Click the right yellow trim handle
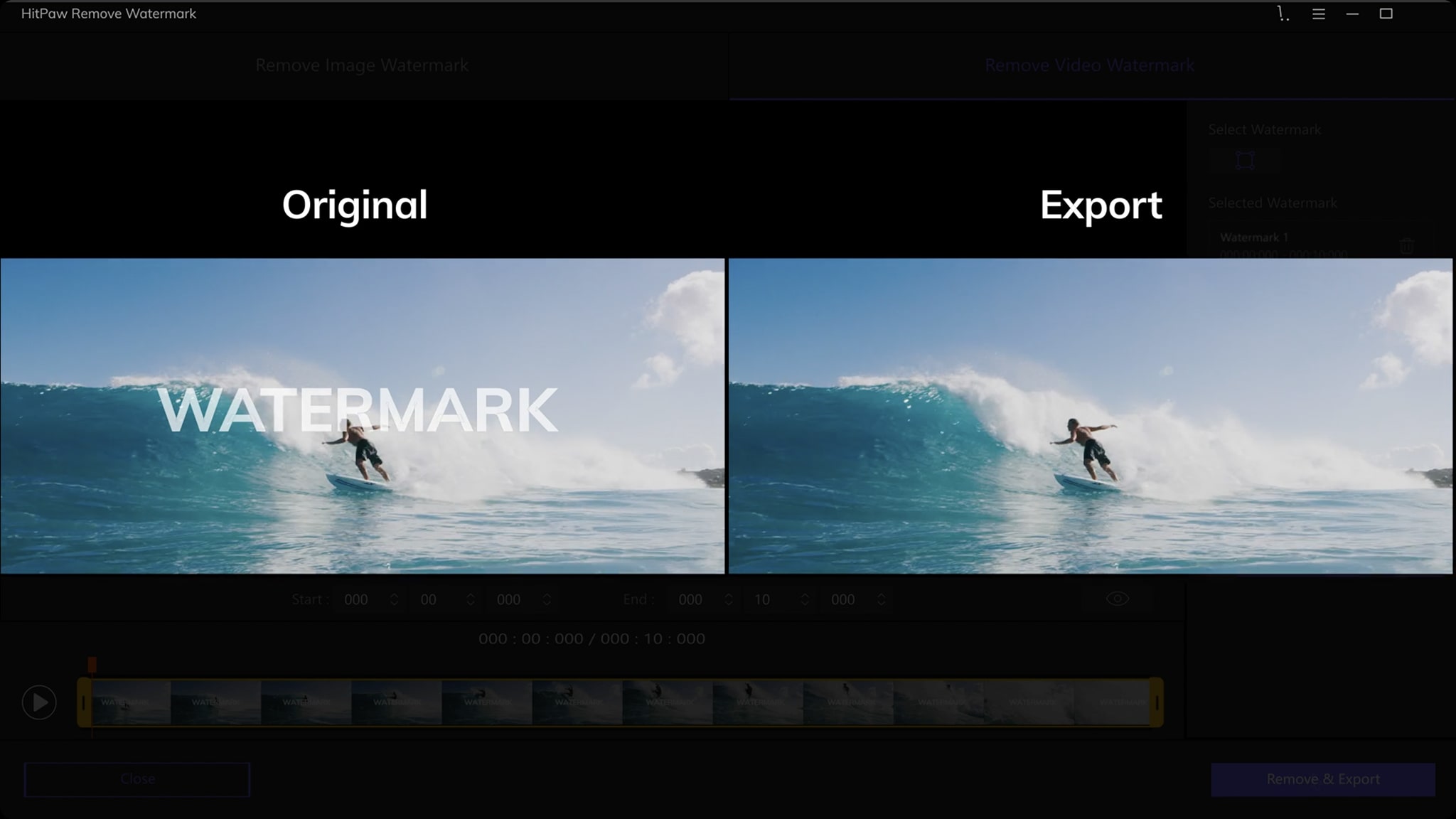 1157,702
